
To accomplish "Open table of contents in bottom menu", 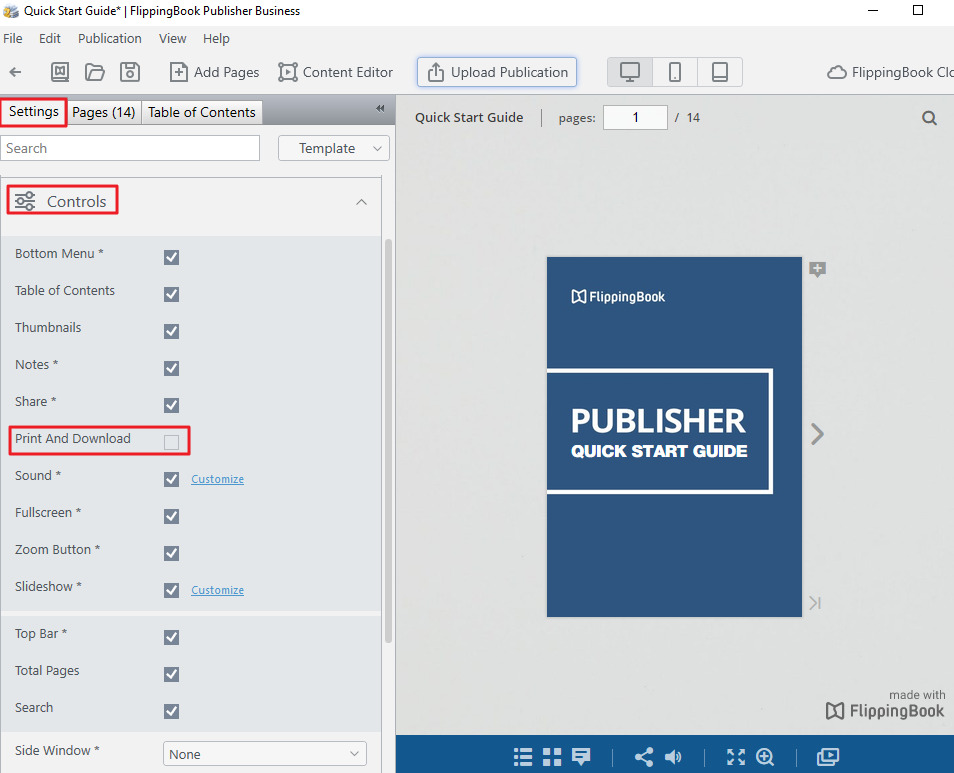I will (523, 757).
